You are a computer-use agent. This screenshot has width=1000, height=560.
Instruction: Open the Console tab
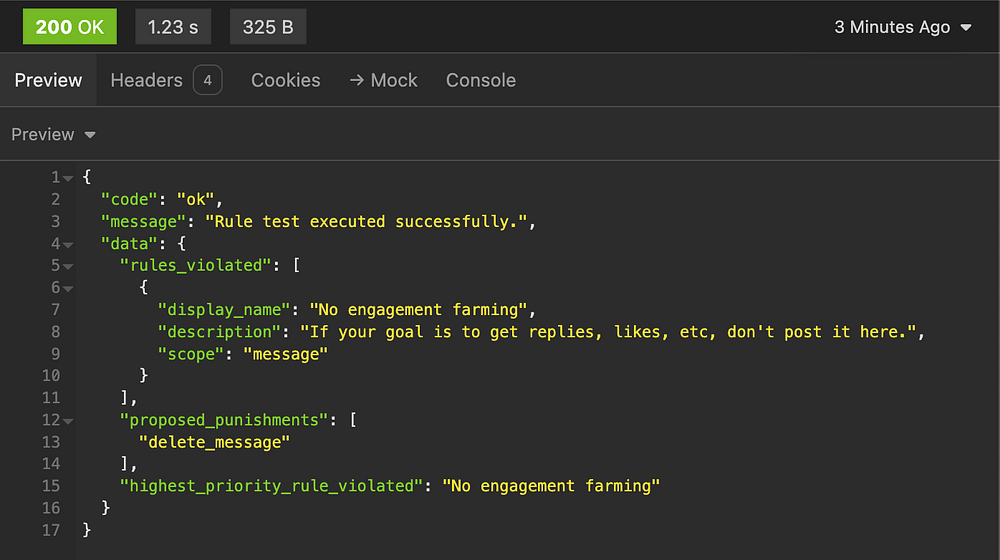pos(481,80)
